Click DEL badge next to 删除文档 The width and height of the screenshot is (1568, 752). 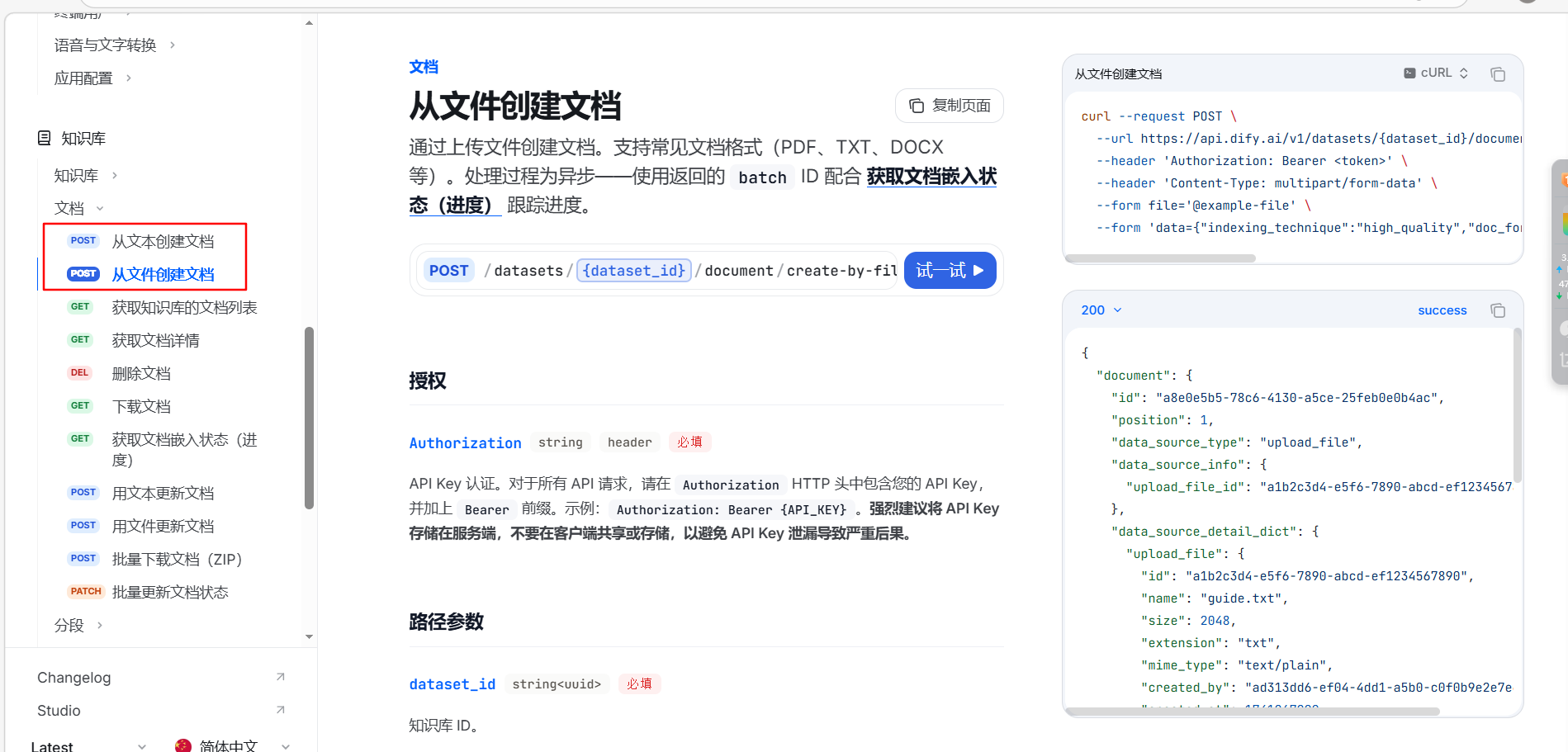[x=79, y=373]
